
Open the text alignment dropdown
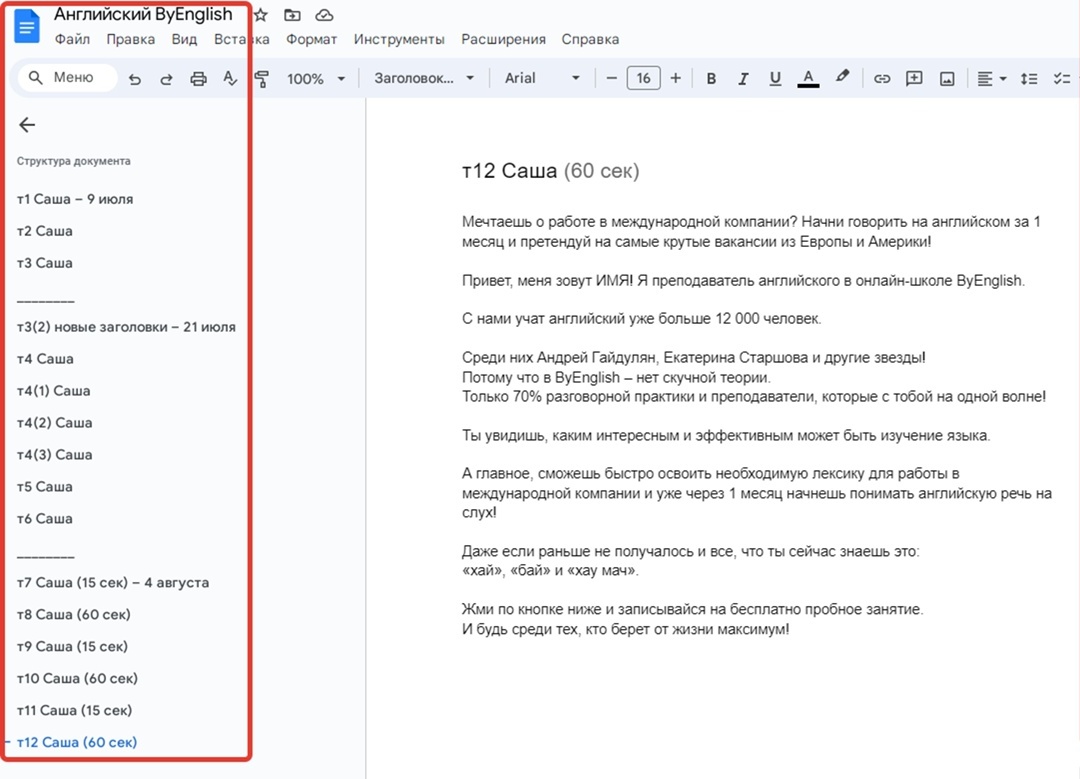pos(992,79)
